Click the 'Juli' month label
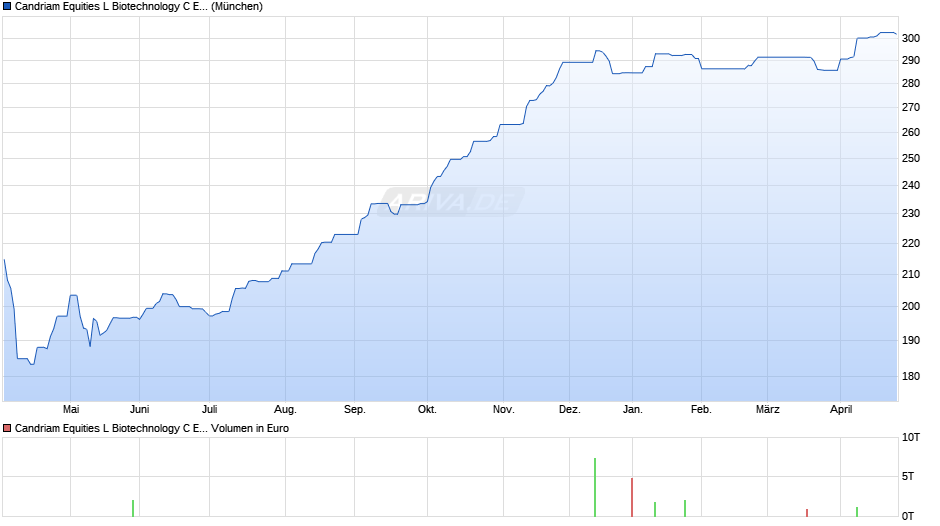 [x=209, y=409]
